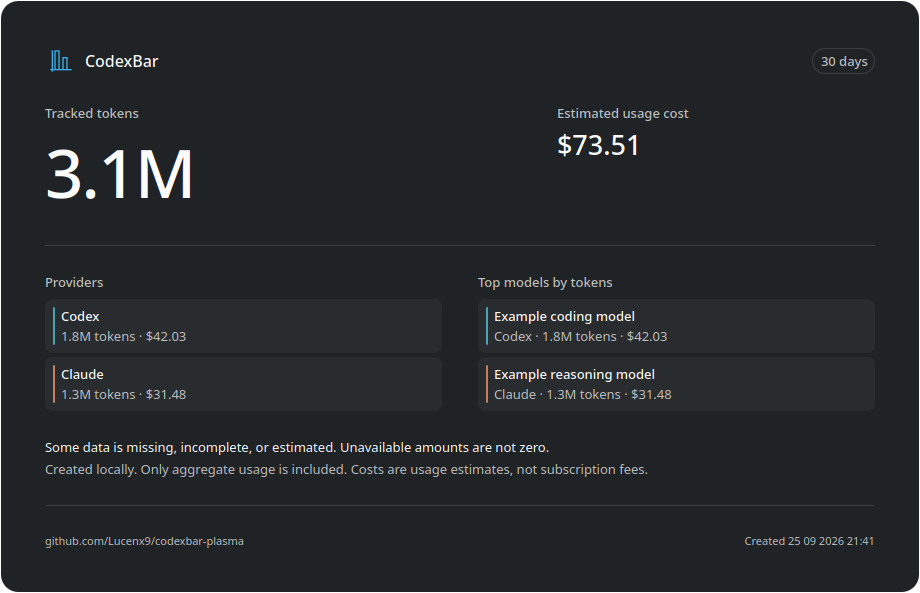Screen dimensions: 920x593
Task: Click the 1.8M tokens · $42.03 line under Codex provider
Action: click(124, 336)
